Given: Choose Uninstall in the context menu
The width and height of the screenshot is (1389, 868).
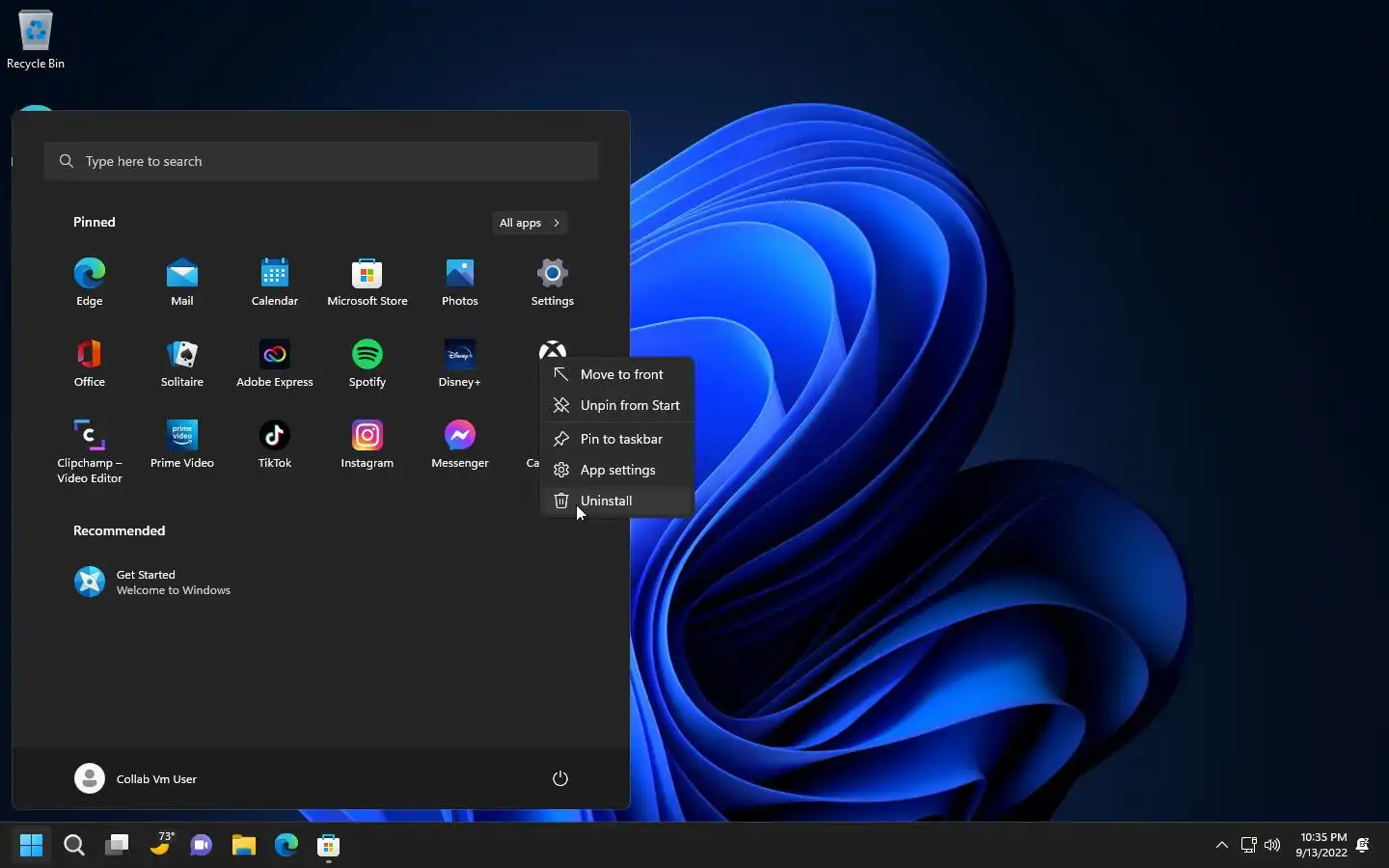Looking at the screenshot, I should click(617, 501).
